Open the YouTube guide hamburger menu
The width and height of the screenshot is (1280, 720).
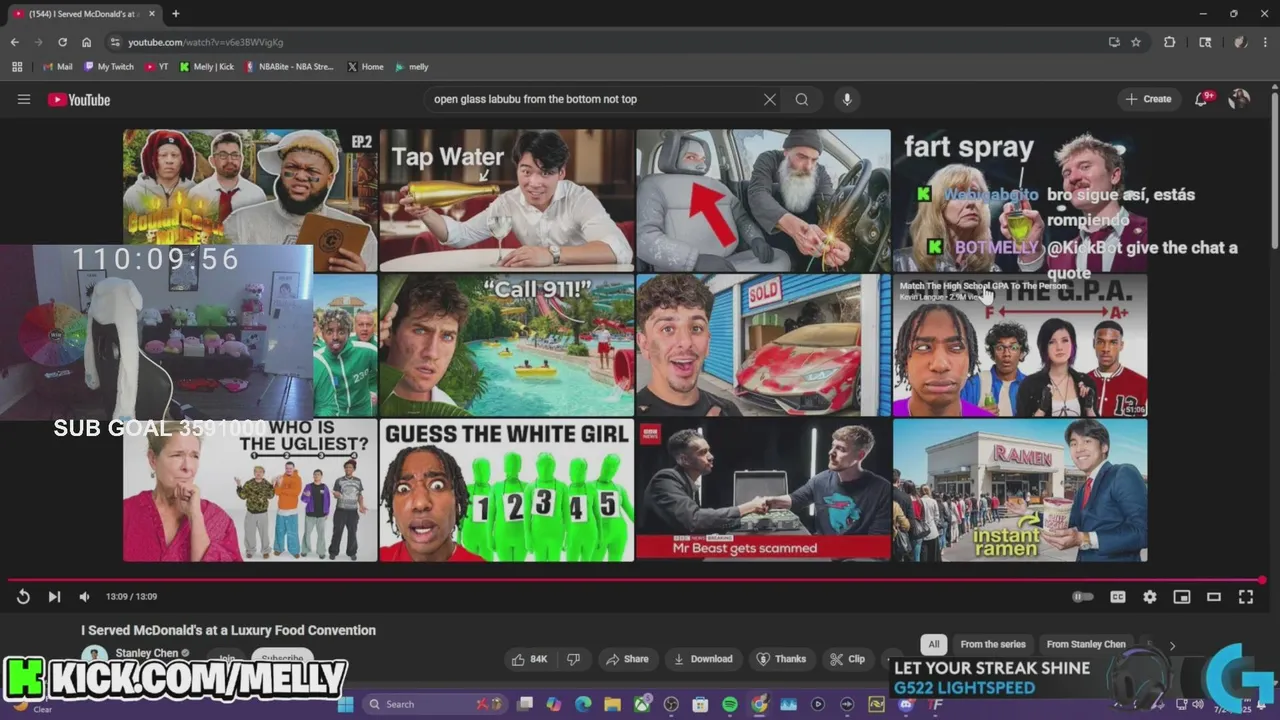coord(24,99)
